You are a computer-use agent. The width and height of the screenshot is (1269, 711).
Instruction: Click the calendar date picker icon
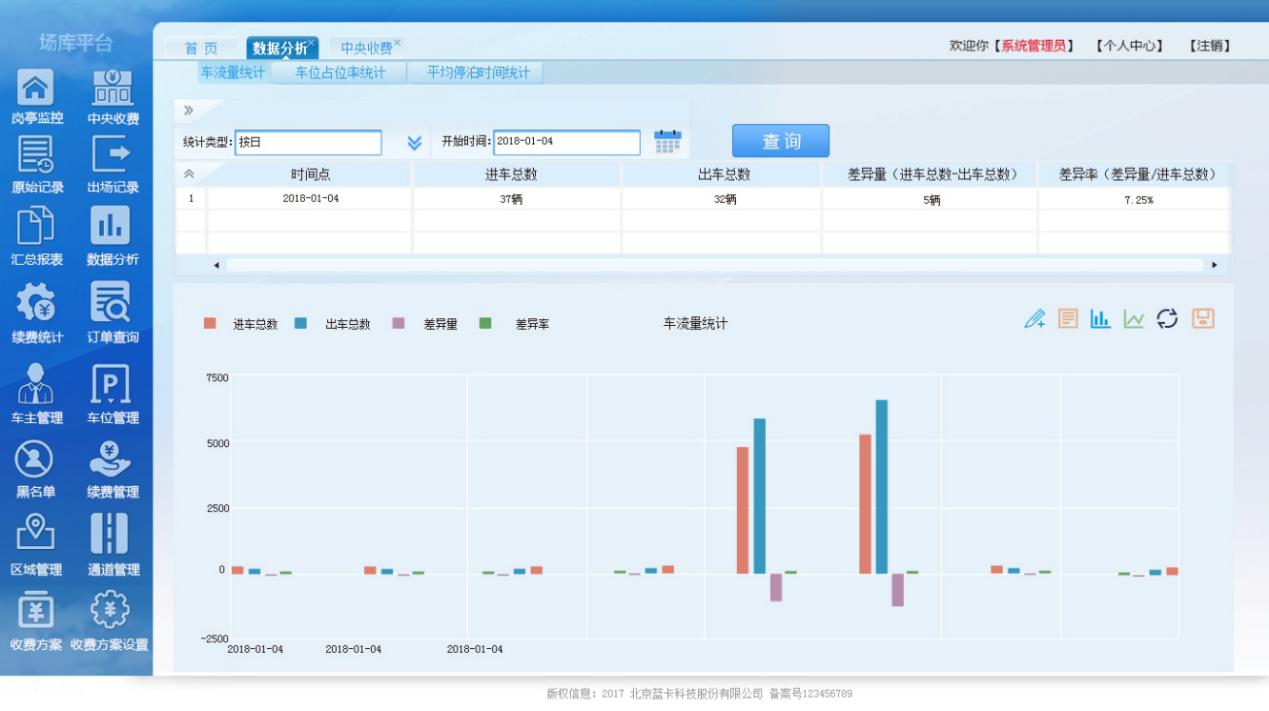[x=667, y=142]
